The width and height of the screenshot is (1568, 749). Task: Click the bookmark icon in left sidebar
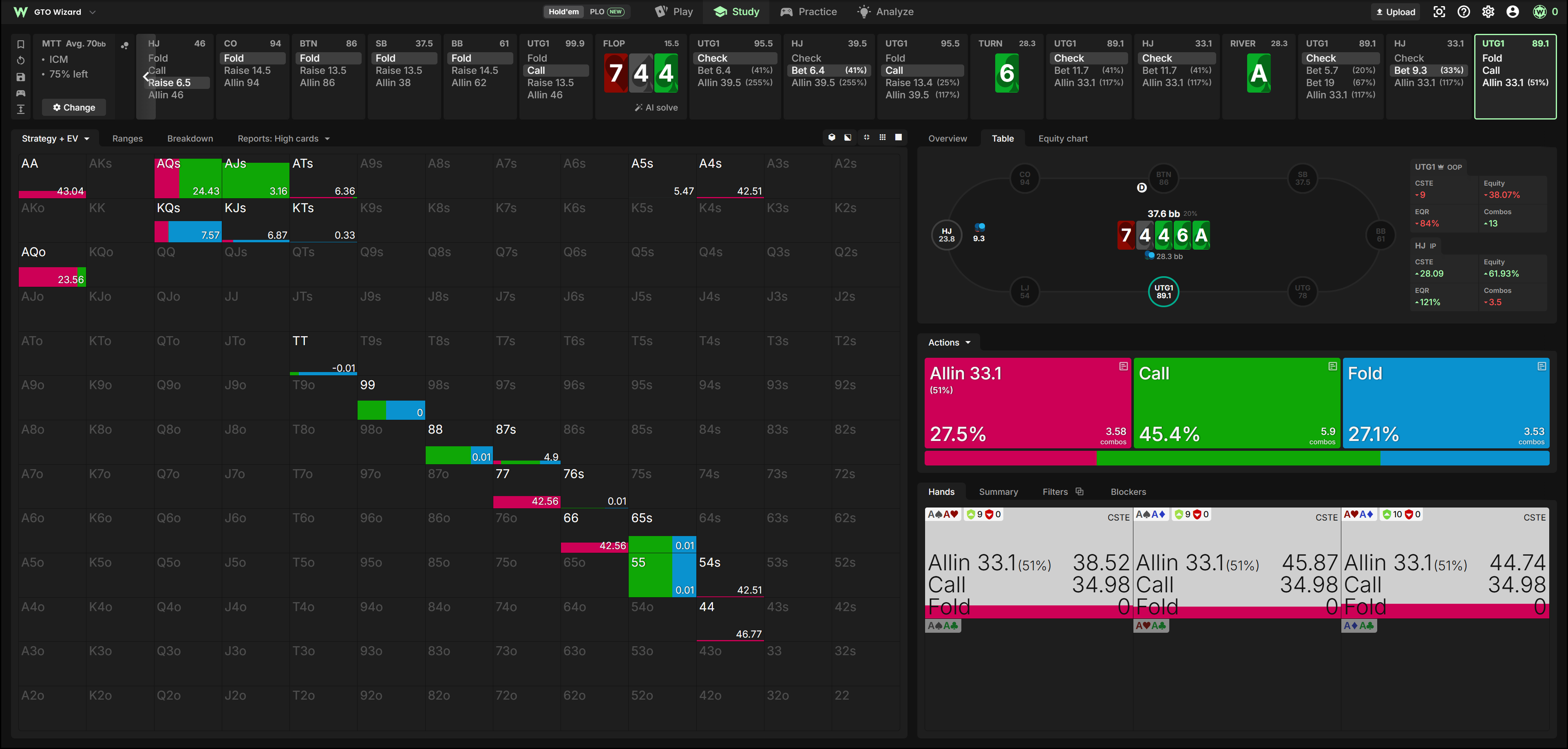[21, 44]
